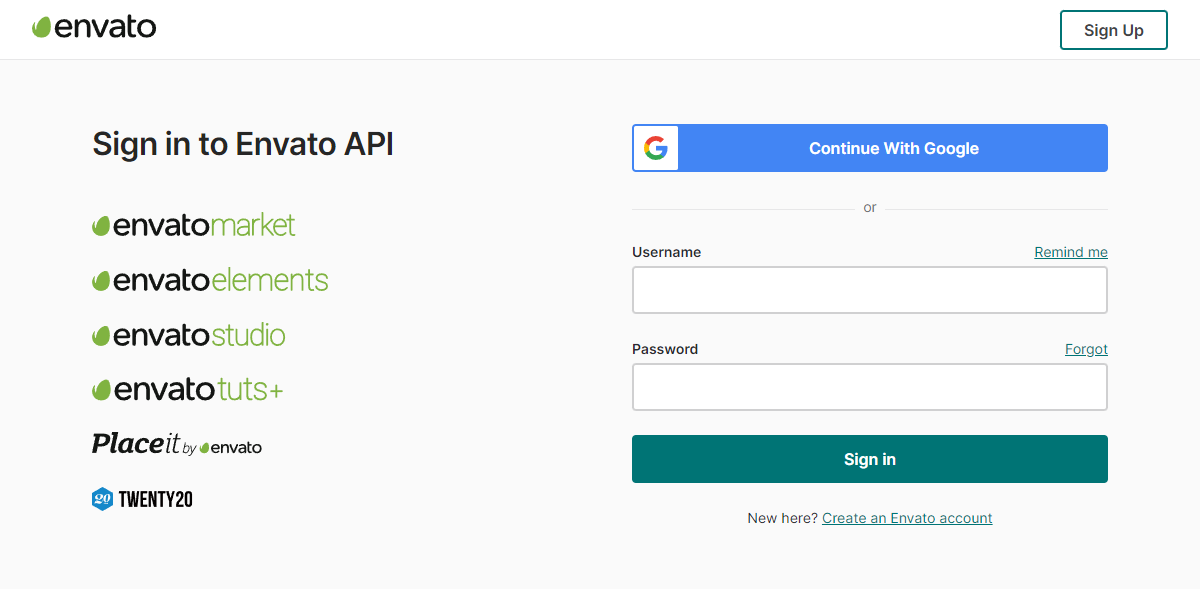This screenshot has width=1200, height=589.
Task: Follow the Create an Envato account link
Action: [x=907, y=518]
